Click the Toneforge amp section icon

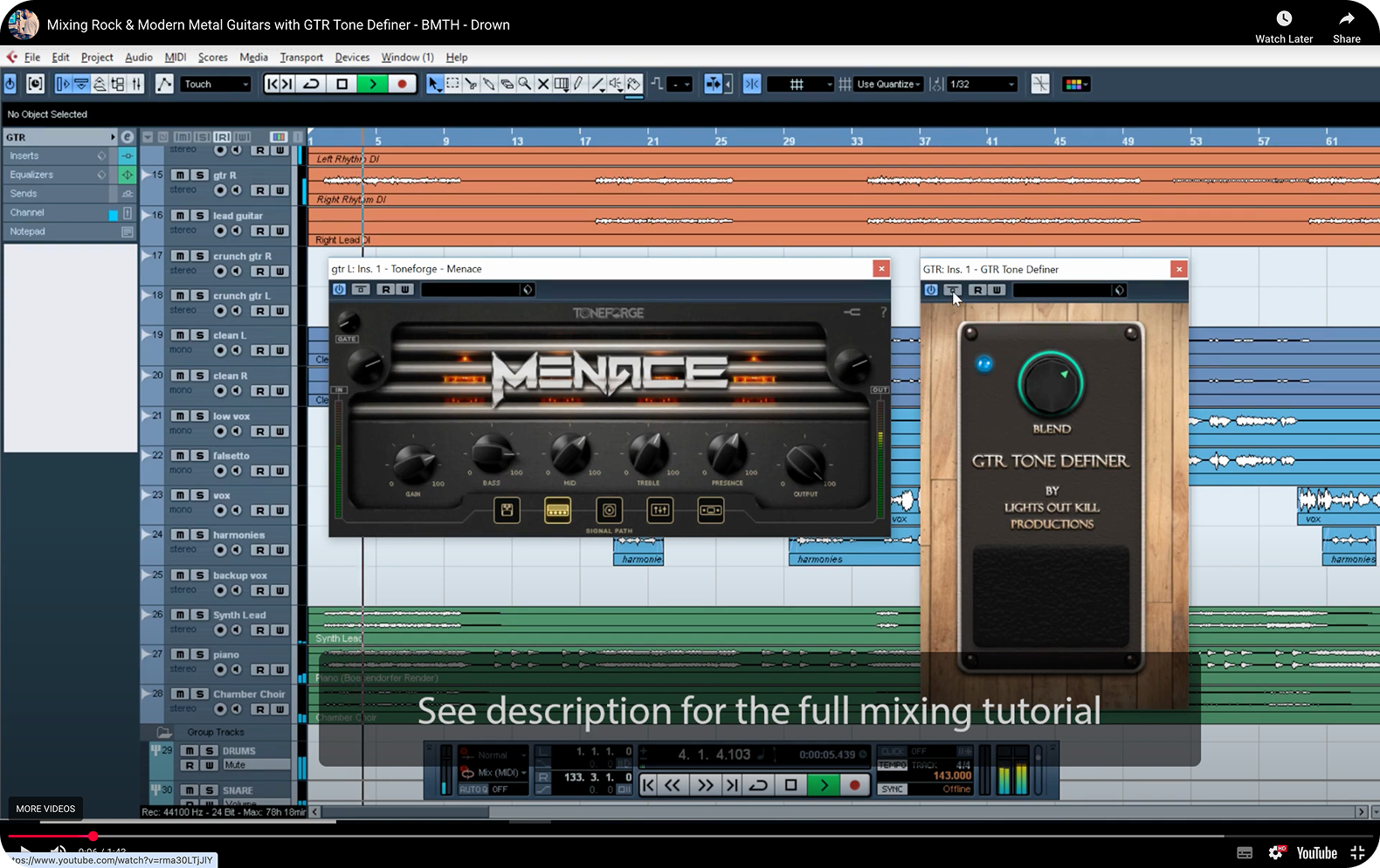[557, 509]
